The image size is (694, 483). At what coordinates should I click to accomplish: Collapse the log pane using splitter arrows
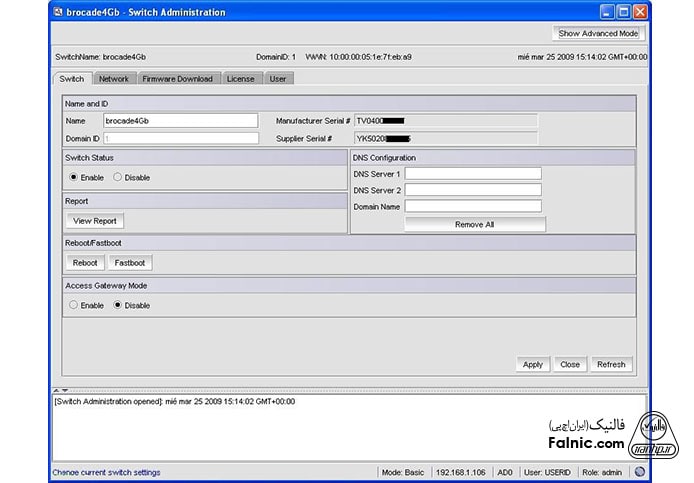coord(63,389)
